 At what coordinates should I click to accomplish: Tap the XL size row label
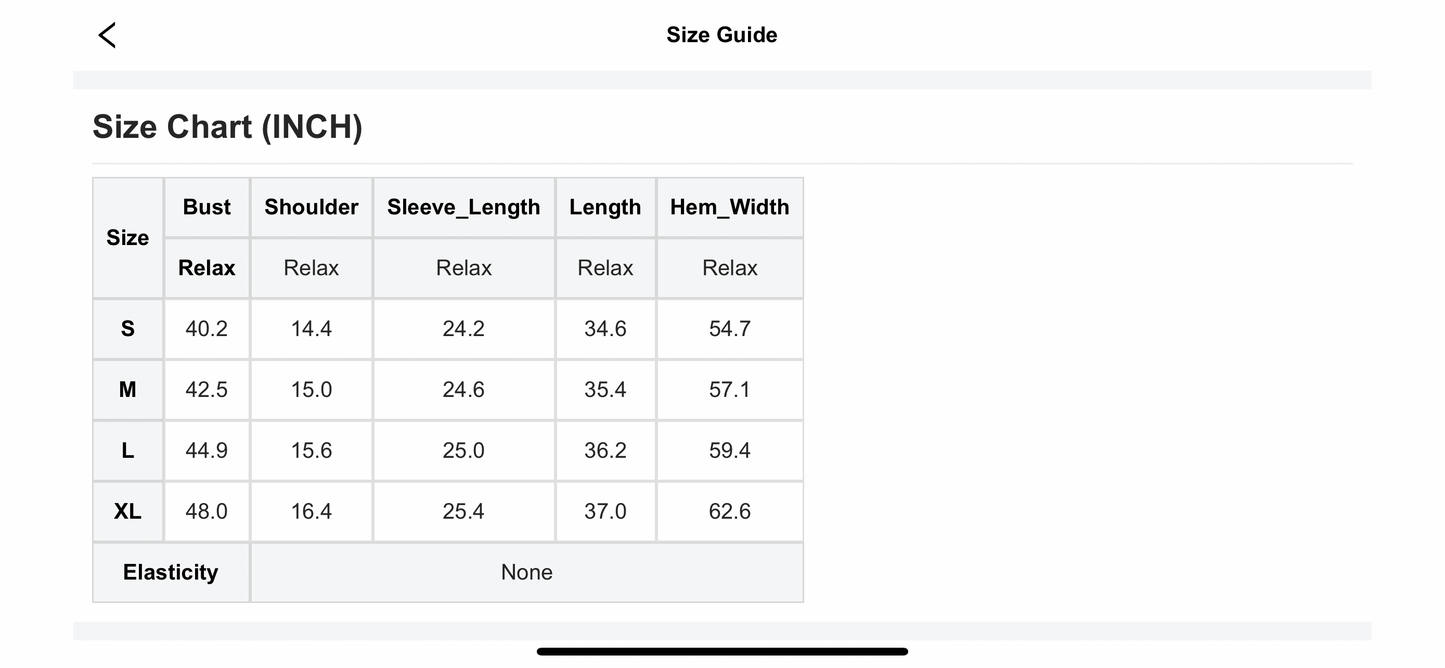pyautogui.click(x=128, y=512)
